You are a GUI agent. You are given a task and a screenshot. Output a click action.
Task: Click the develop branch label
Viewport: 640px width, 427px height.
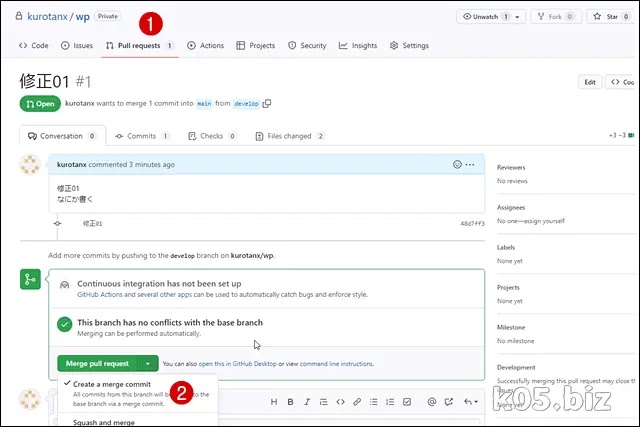(x=247, y=104)
